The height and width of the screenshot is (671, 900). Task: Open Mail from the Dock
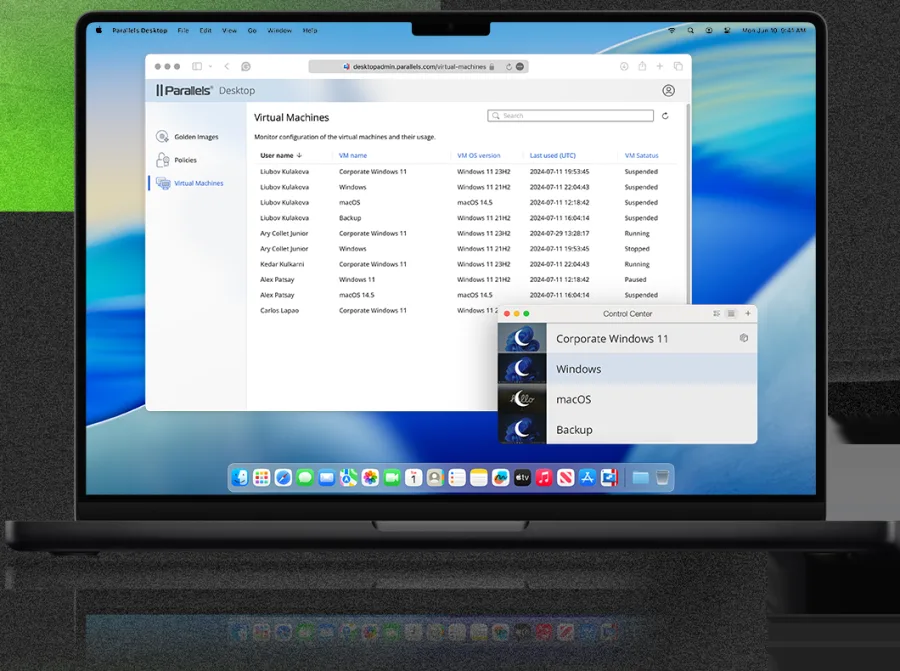click(x=327, y=478)
